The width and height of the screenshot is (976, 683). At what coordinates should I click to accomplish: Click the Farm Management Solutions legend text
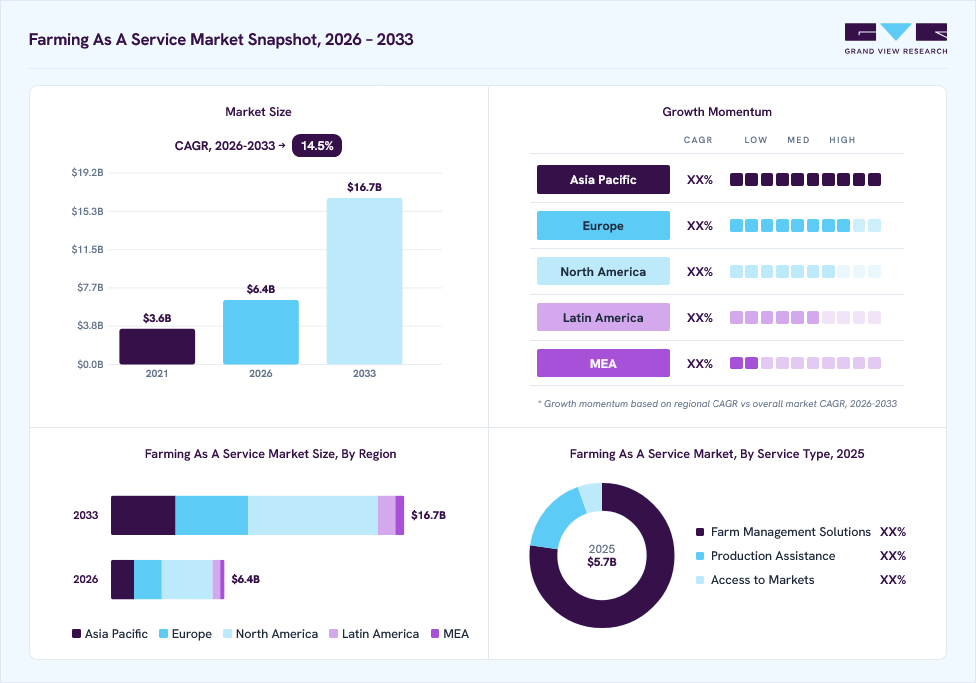pos(791,532)
